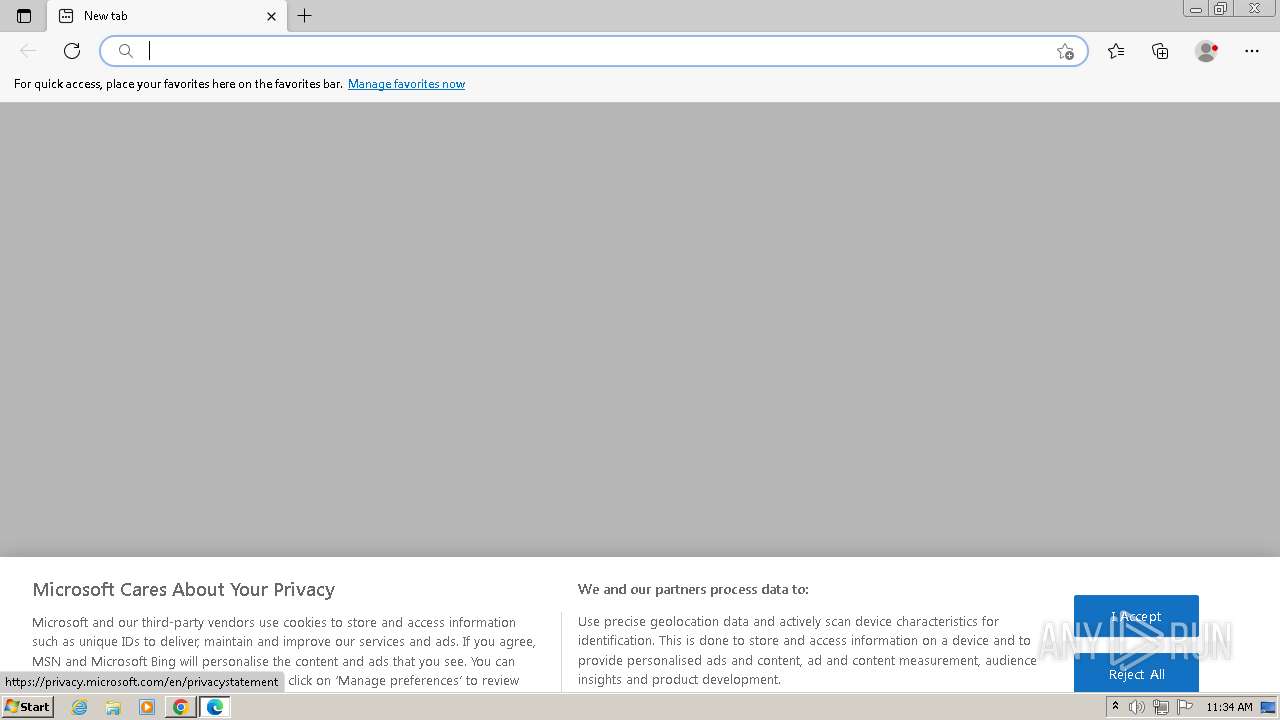1280x720 pixels.
Task: Open the Windows Start menu
Action: point(28,707)
